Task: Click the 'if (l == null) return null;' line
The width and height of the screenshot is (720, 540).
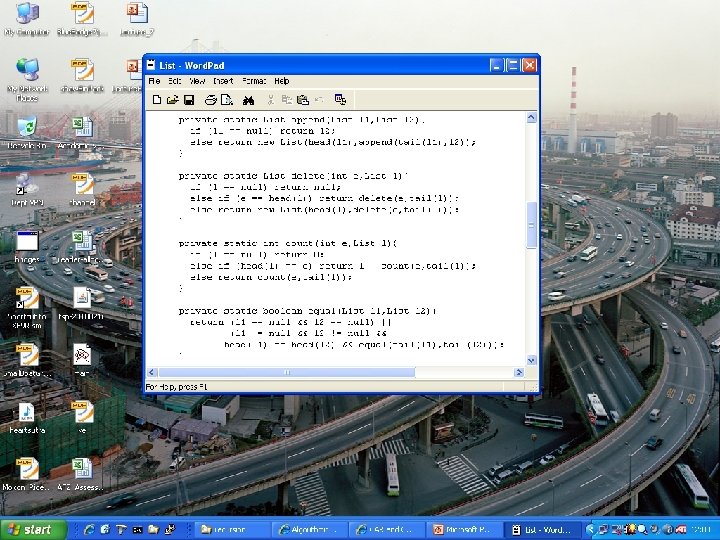Action: click(x=265, y=187)
